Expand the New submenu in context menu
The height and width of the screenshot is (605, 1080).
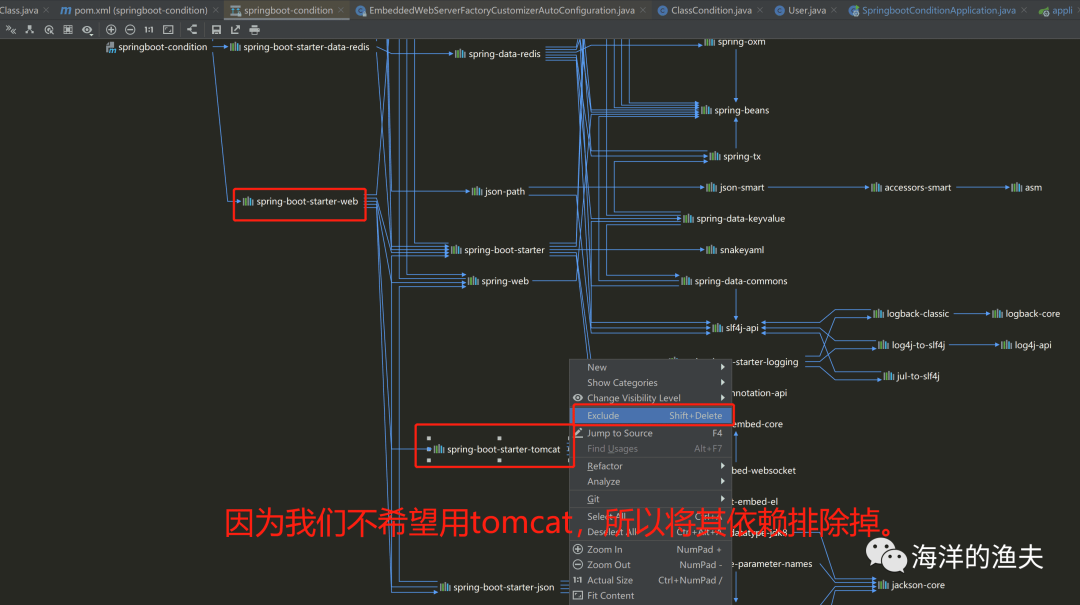(x=650, y=367)
